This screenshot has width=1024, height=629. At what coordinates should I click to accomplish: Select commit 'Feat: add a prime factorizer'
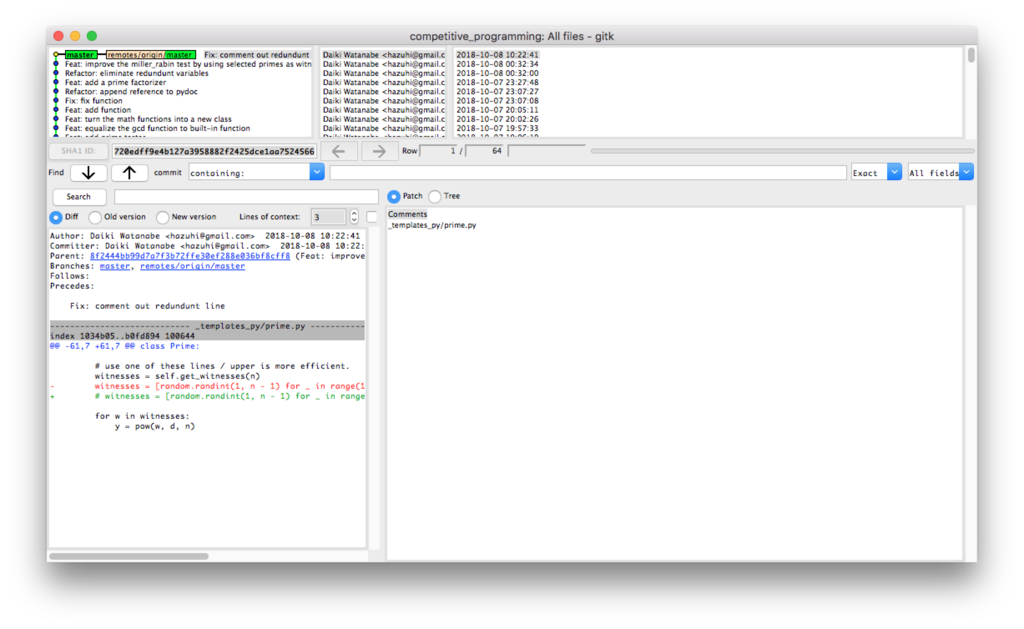tap(116, 82)
